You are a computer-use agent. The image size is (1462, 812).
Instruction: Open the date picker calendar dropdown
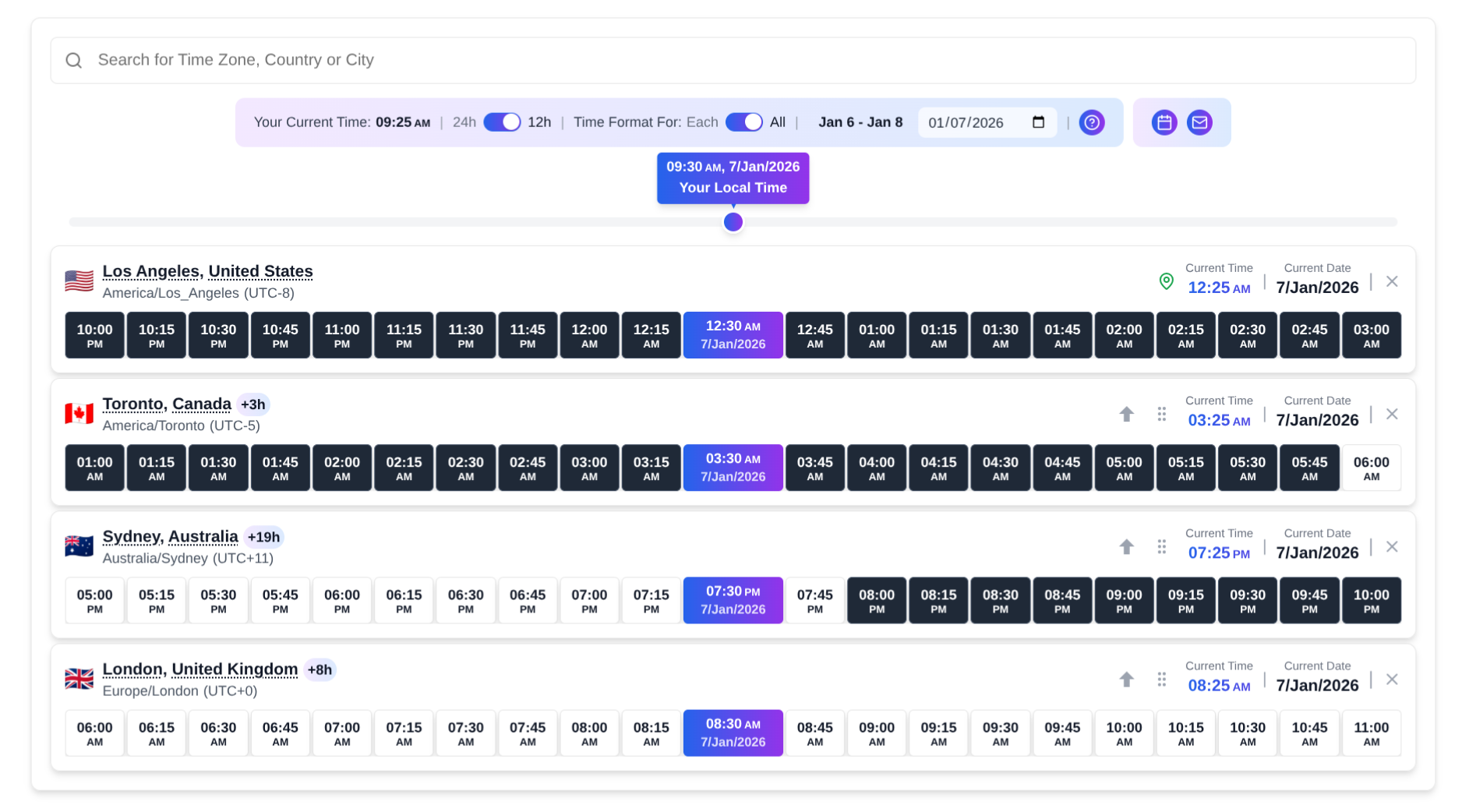(1040, 122)
